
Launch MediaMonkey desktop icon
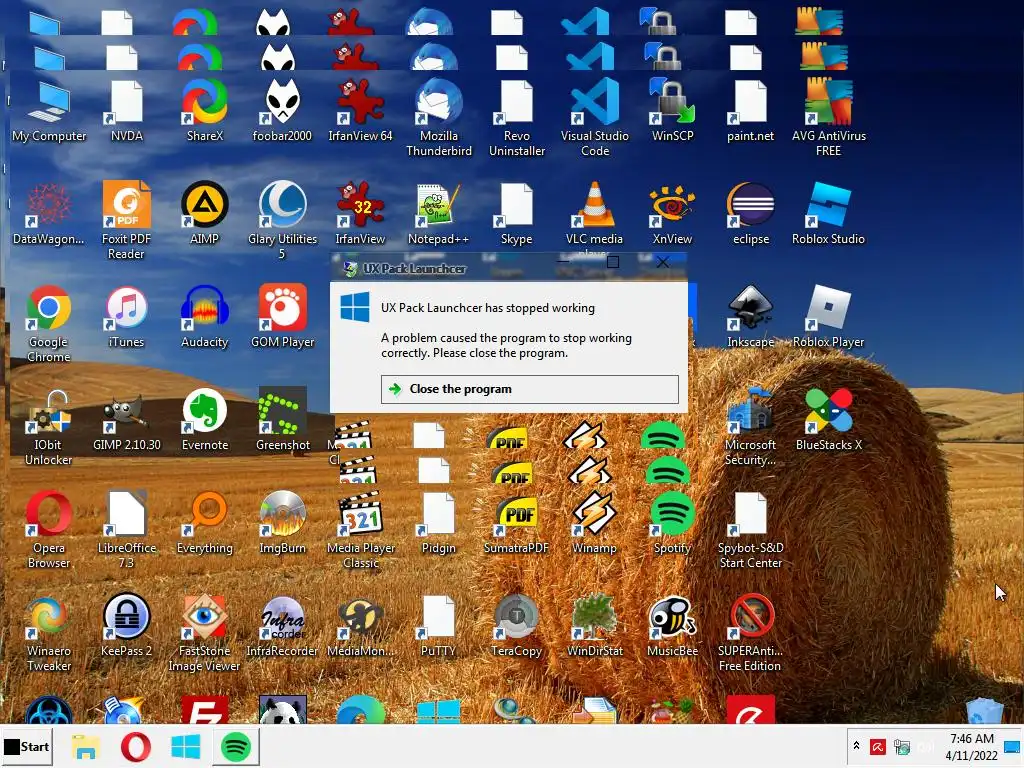click(x=360, y=628)
